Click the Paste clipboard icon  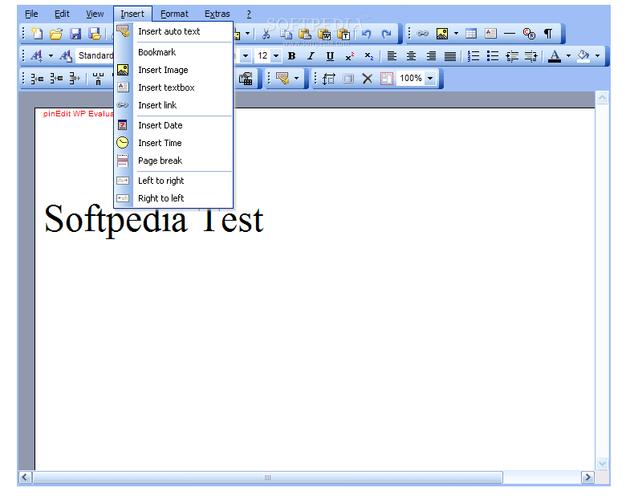coord(305,34)
